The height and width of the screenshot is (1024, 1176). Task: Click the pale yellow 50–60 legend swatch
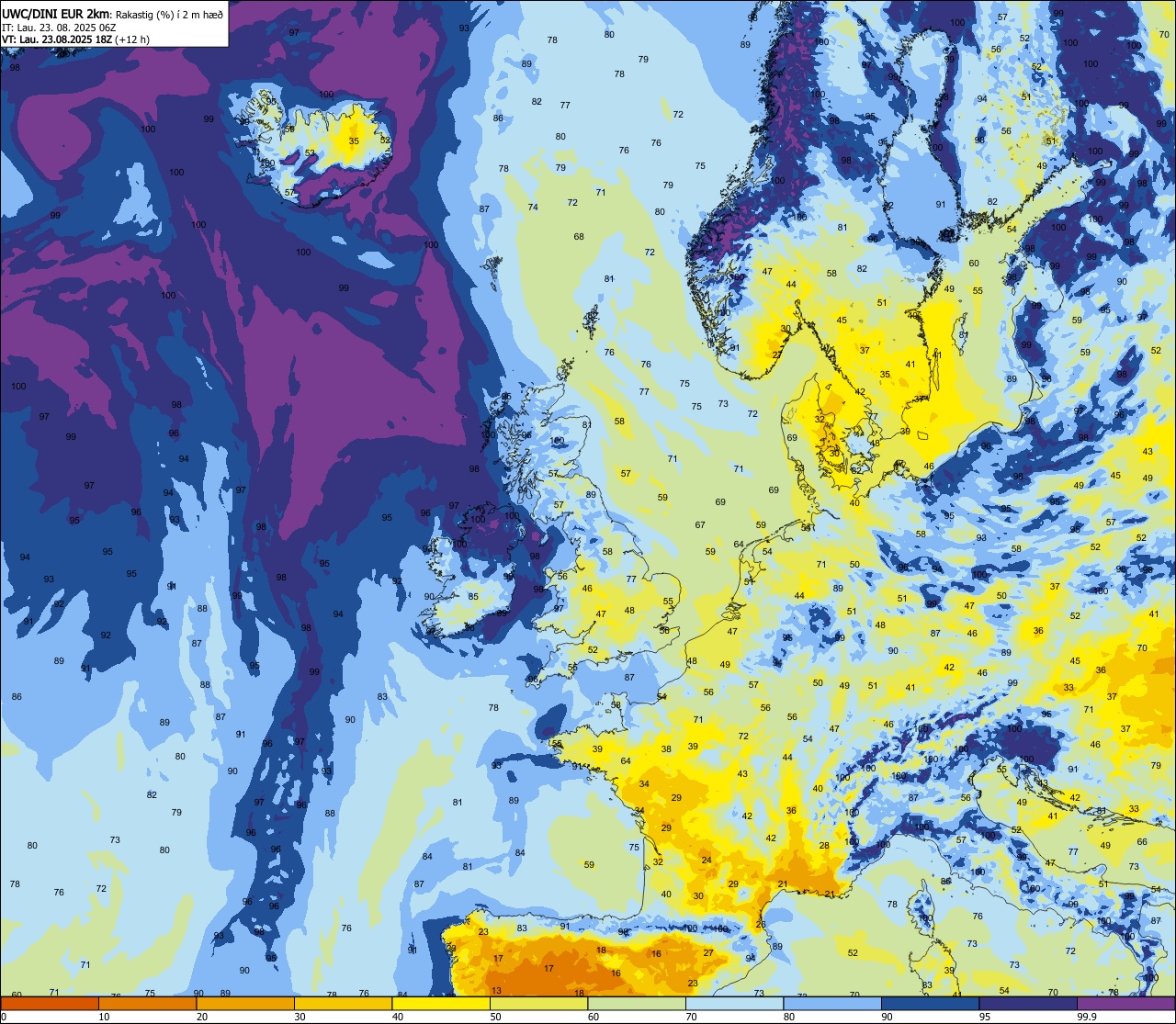[x=538, y=1003]
